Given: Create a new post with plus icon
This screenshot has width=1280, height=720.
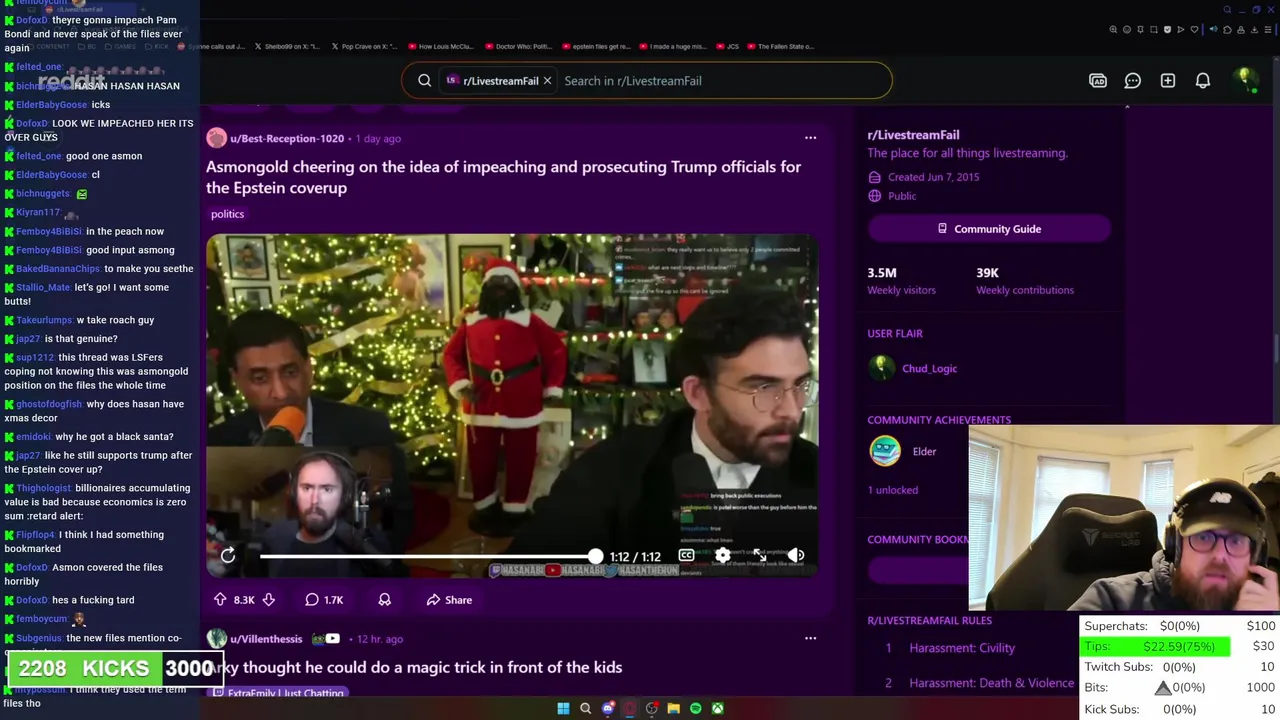Looking at the screenshot, I should tap(1168, 81).
